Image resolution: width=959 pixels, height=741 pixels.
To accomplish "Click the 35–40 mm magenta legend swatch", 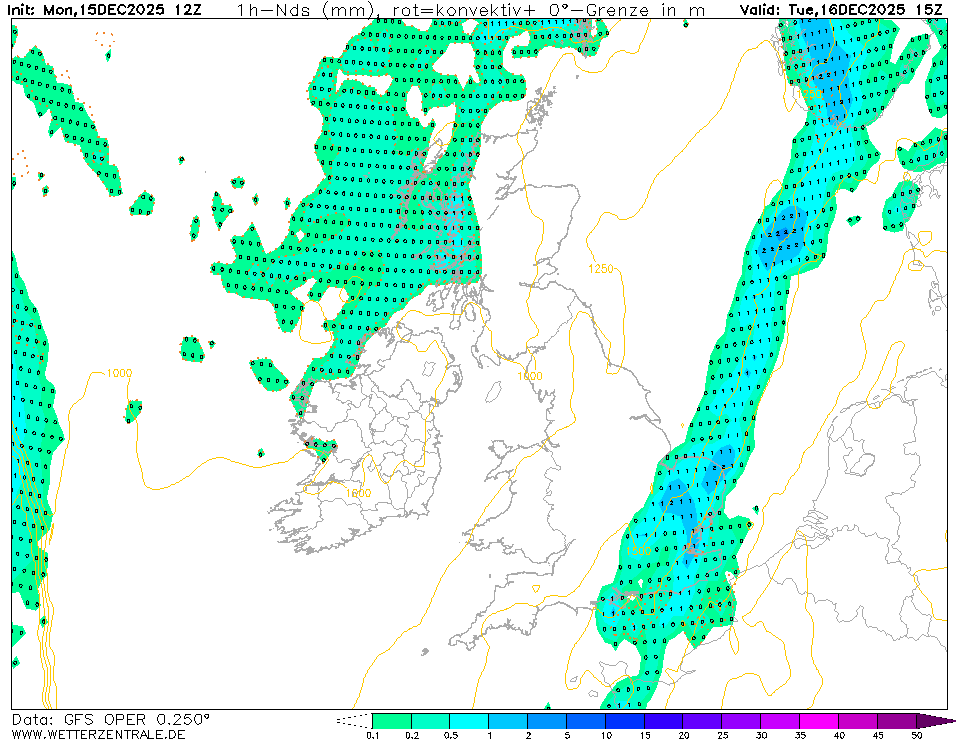I will (x=819, y=720).
